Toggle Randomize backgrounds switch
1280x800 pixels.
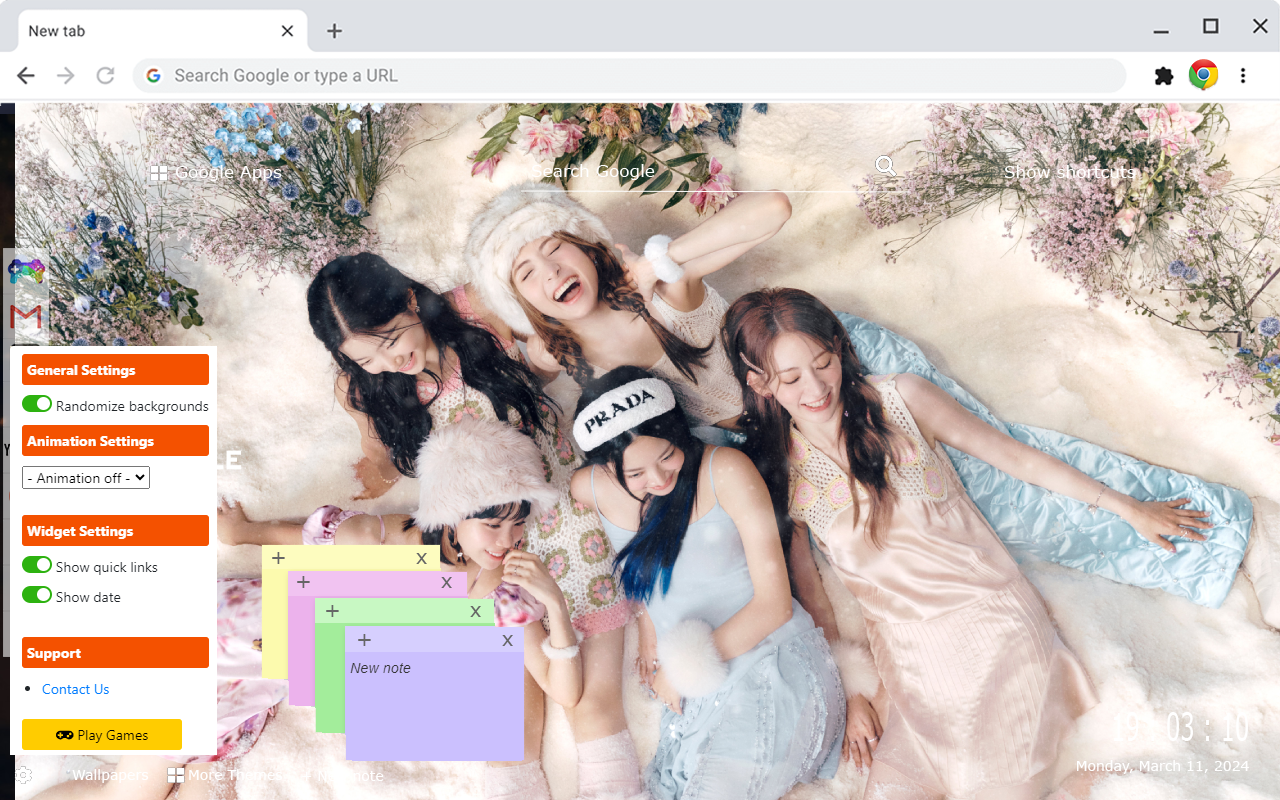tap(37, 404)
